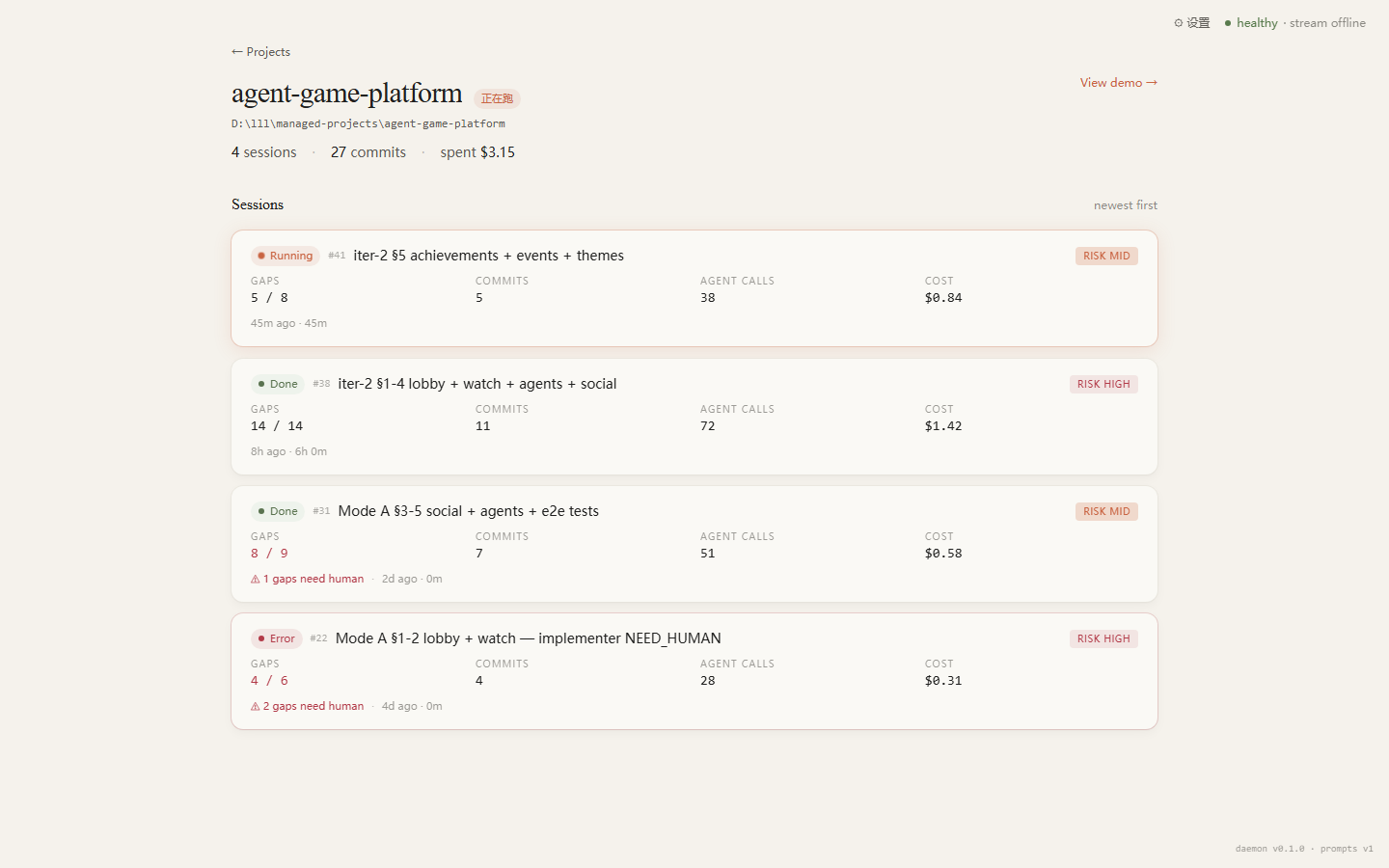The width and height of the screenshot is (1389, 868).
Task: Open session #31 Mode A §3-5 social
Action: tap(694, 544)
